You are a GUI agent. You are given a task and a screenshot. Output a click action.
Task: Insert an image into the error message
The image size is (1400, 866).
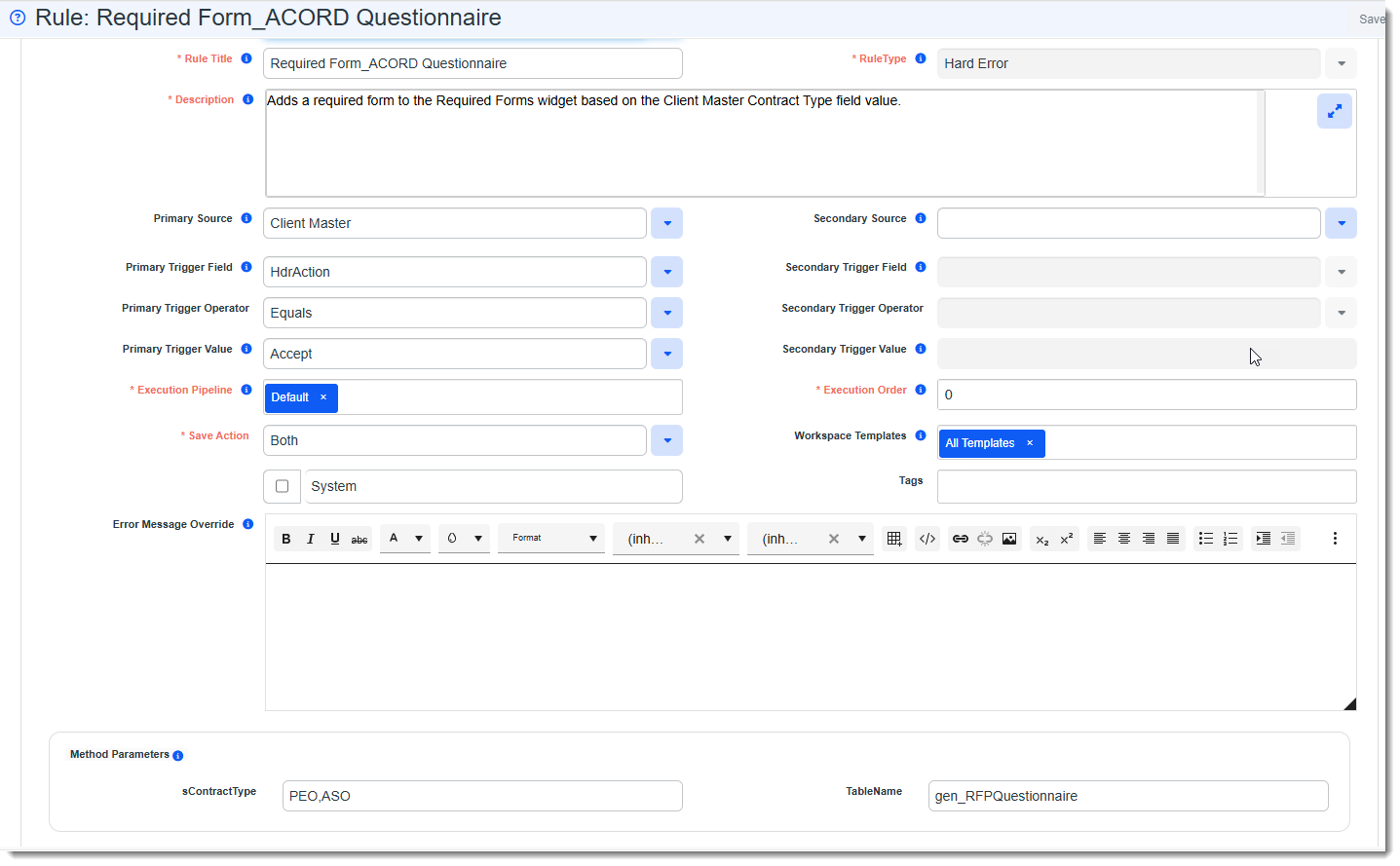(1008, 538)
